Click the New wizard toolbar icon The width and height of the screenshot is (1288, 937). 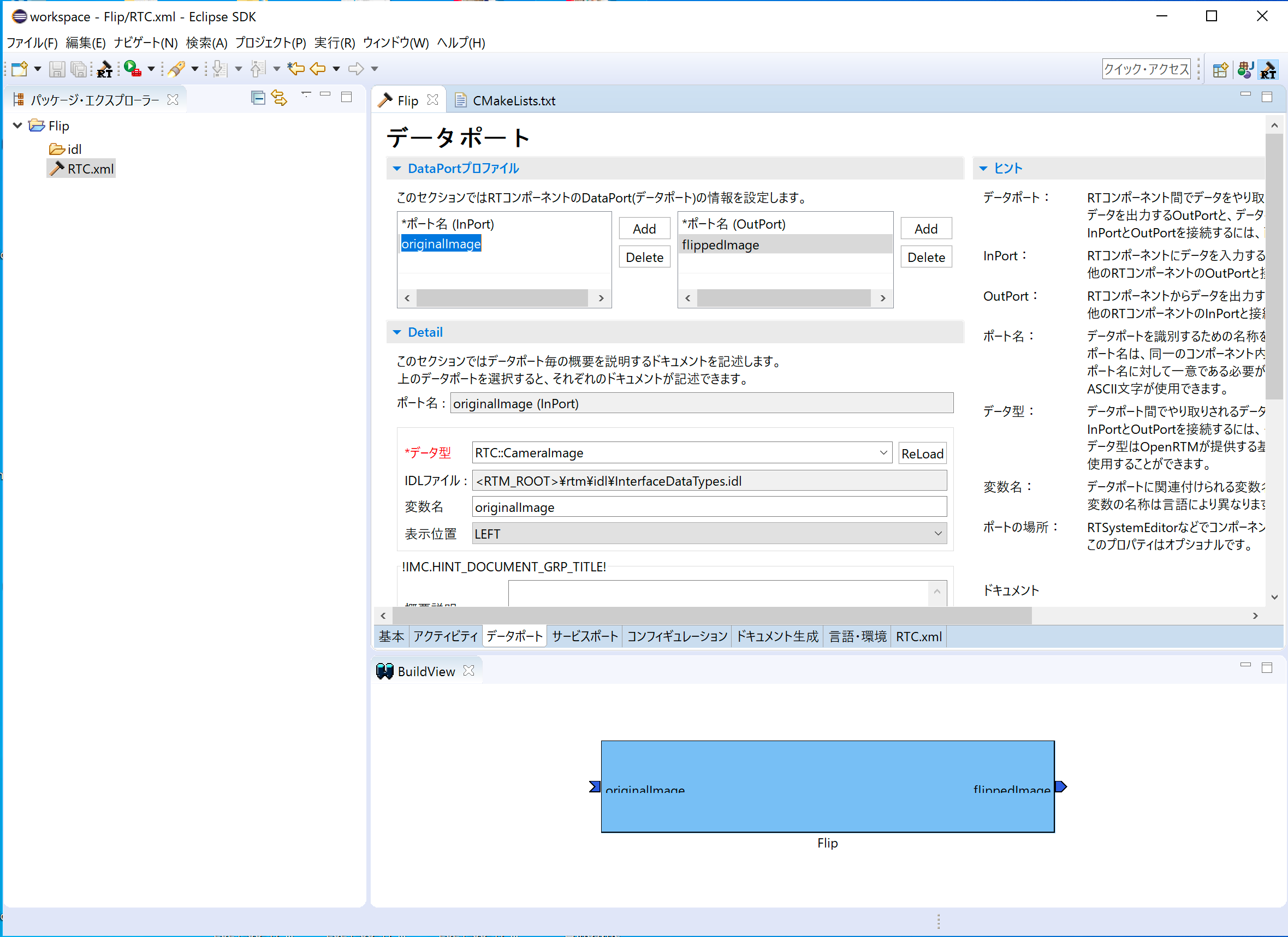click(x=19, y=69)
